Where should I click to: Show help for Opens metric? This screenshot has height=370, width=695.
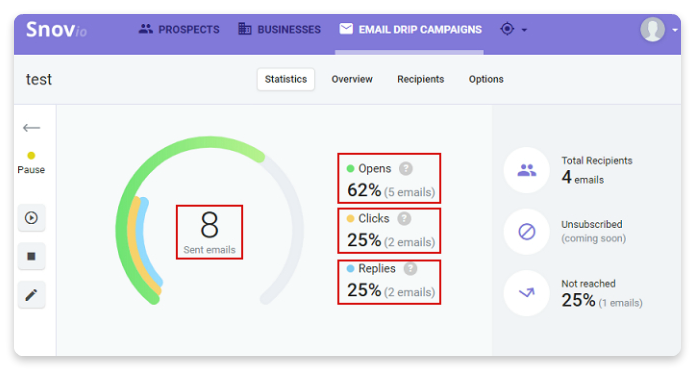pos(406,168)
